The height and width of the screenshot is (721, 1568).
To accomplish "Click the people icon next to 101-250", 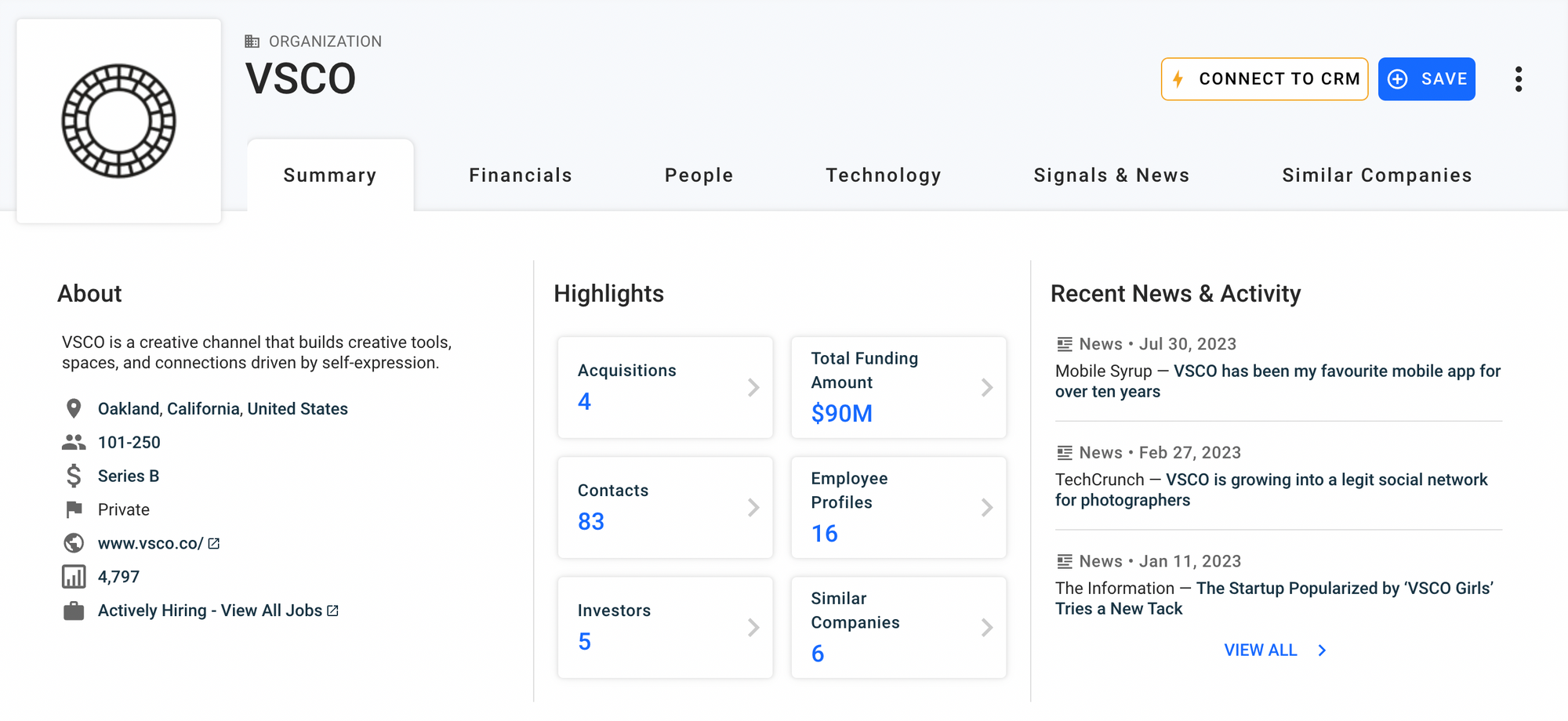I will [74, 442].
